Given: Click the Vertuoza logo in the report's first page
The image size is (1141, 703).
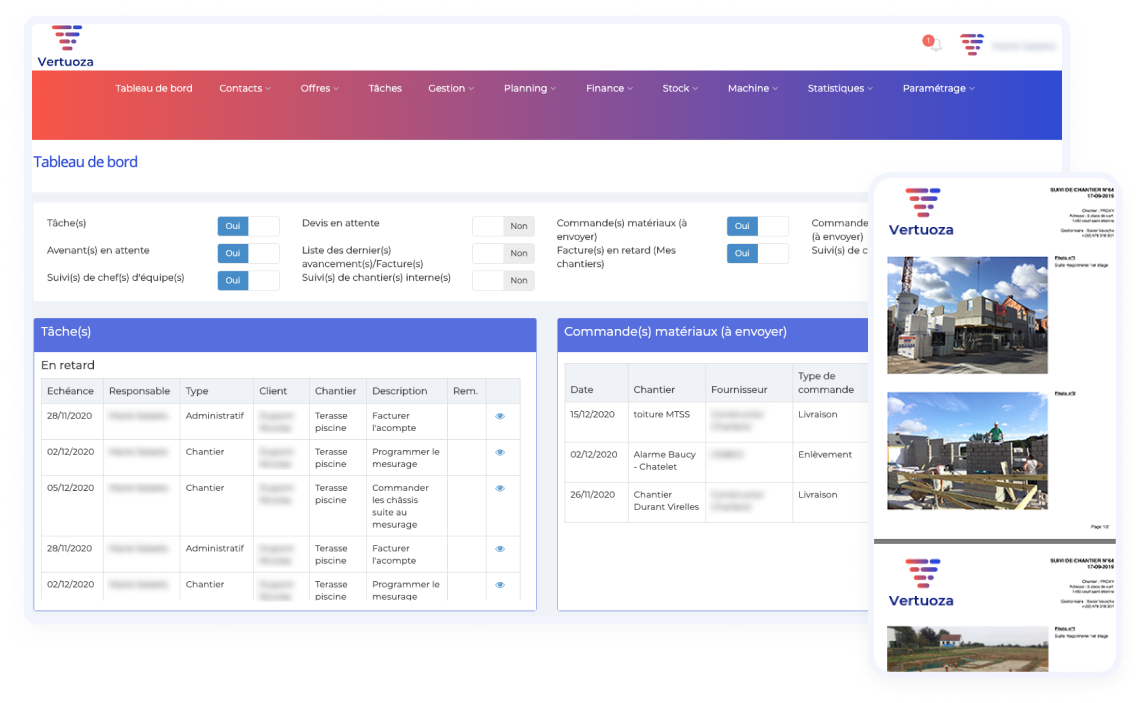Looking at the screenshot, I should coord(921,212).
